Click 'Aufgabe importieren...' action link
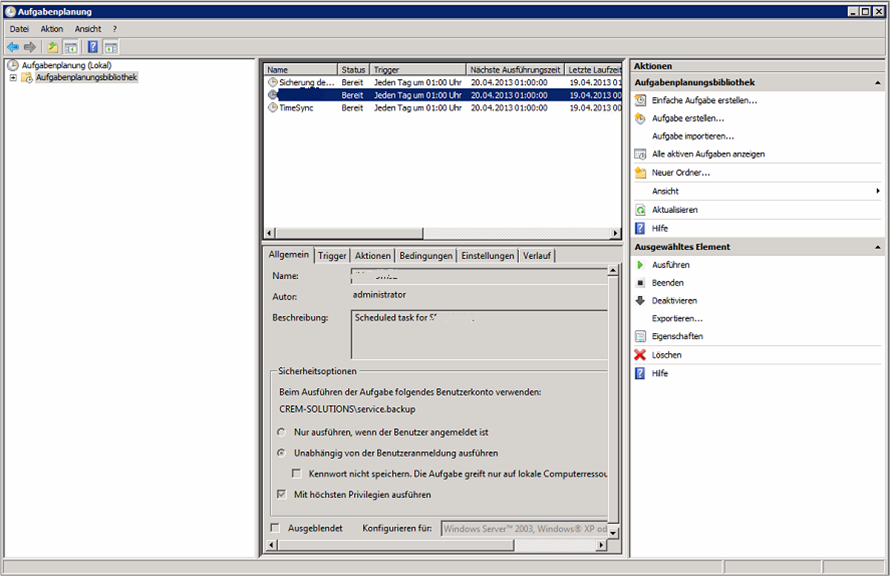The height and width of the screenshot is (576, 890). pos(692,136)
